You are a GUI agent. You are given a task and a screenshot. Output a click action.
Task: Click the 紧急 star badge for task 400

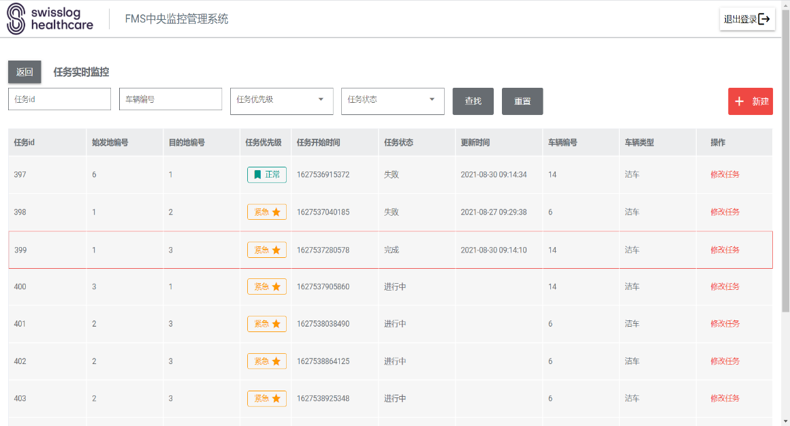(267, 287)
